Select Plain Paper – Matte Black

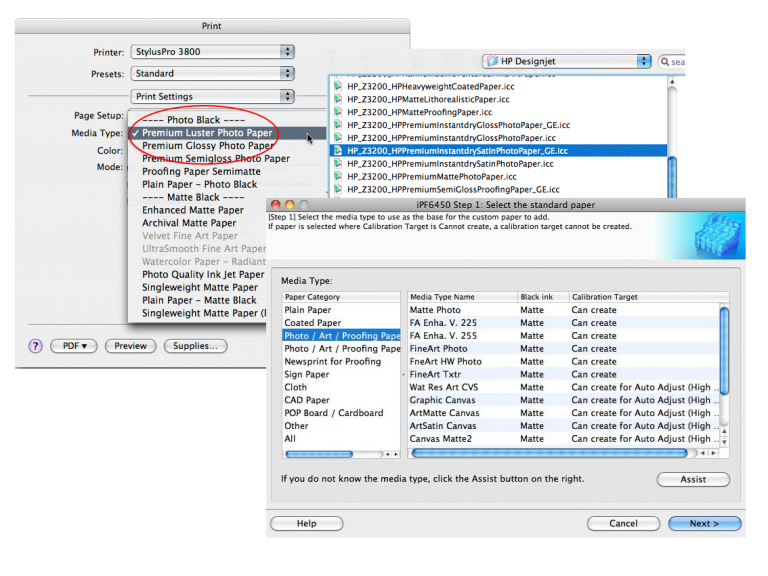pyautogui.click(x=199, y=300)
